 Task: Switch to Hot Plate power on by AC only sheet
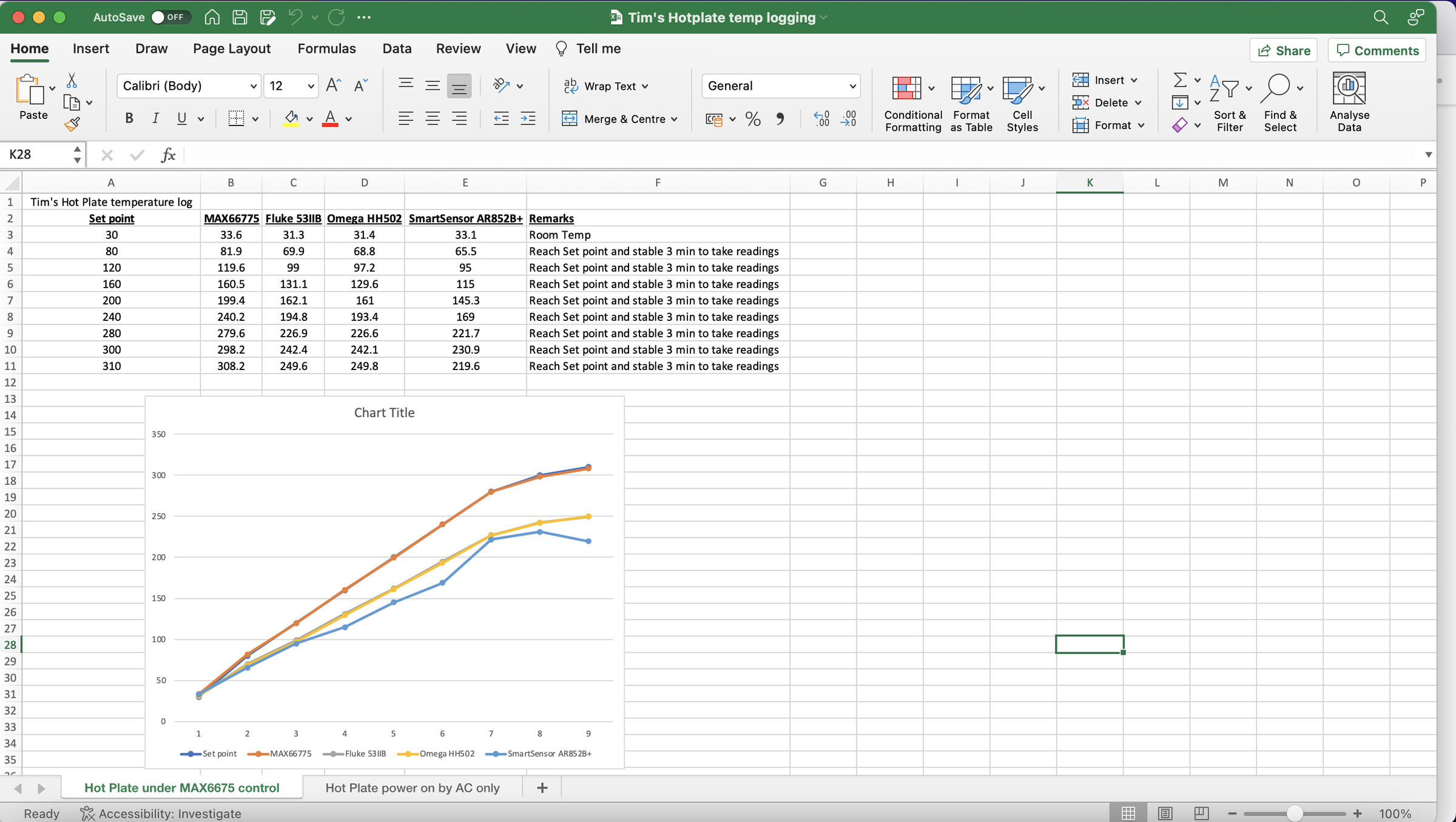[x=412, y=787]
